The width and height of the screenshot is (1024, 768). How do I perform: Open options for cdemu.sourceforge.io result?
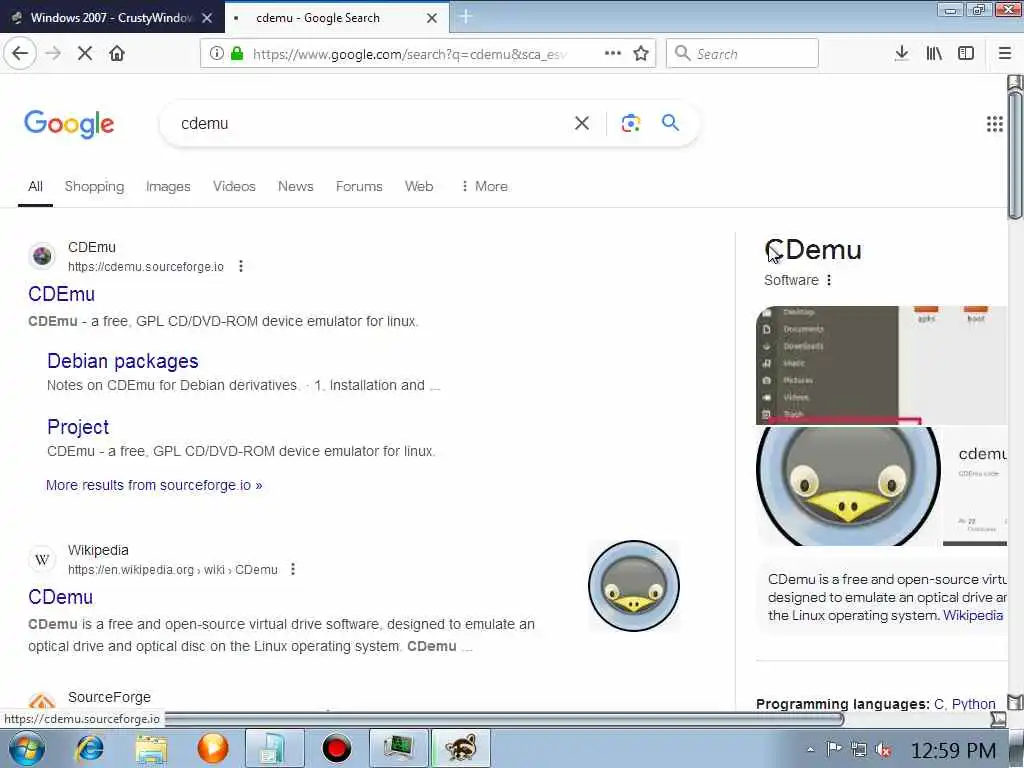coord(241,266)
